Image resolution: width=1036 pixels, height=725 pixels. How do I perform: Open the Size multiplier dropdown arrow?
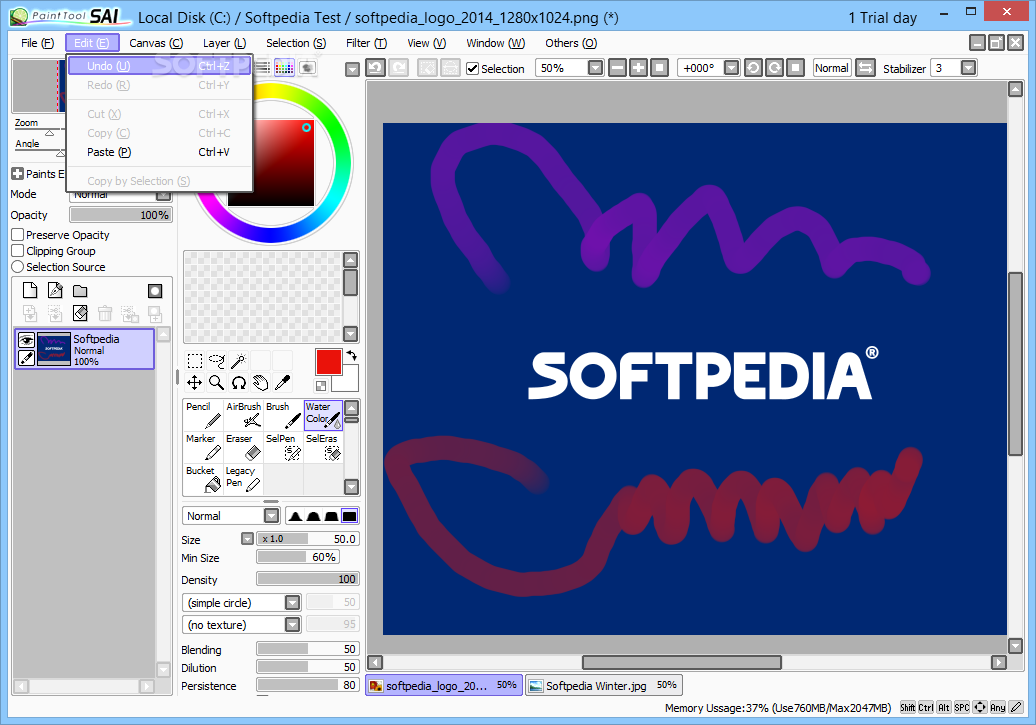(x=247, y=539)
